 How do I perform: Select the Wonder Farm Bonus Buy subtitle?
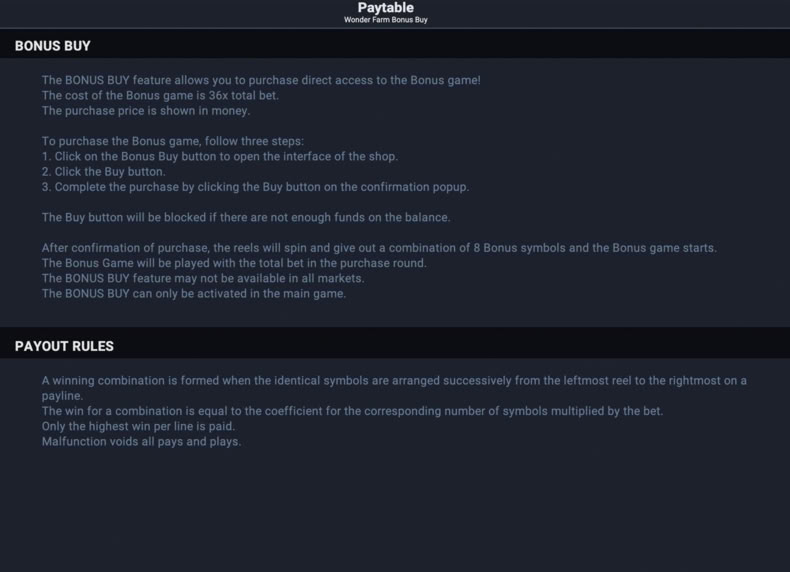[x=385, y=20]
